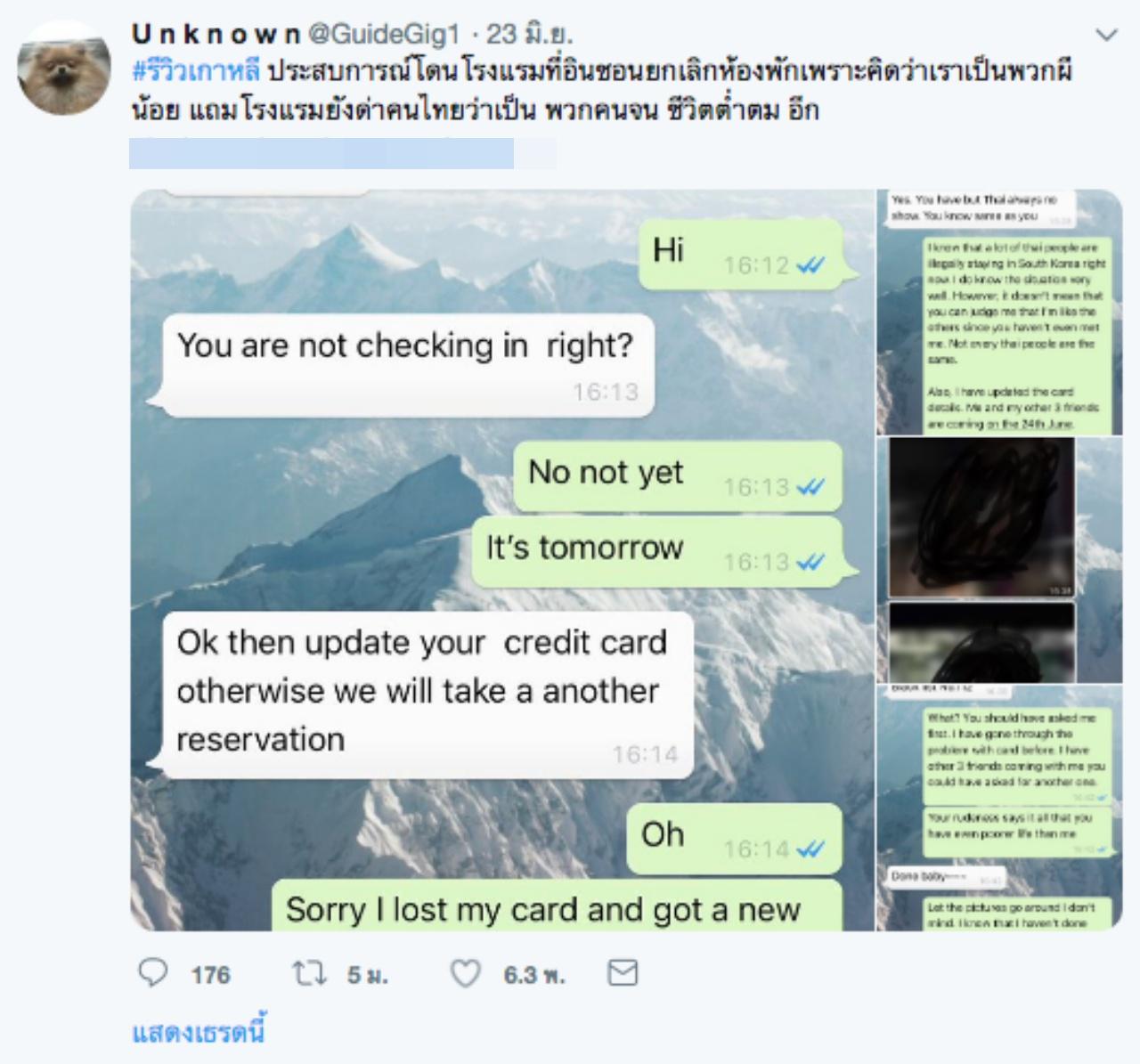Click the reply speech bubble icon

point(153,973)
